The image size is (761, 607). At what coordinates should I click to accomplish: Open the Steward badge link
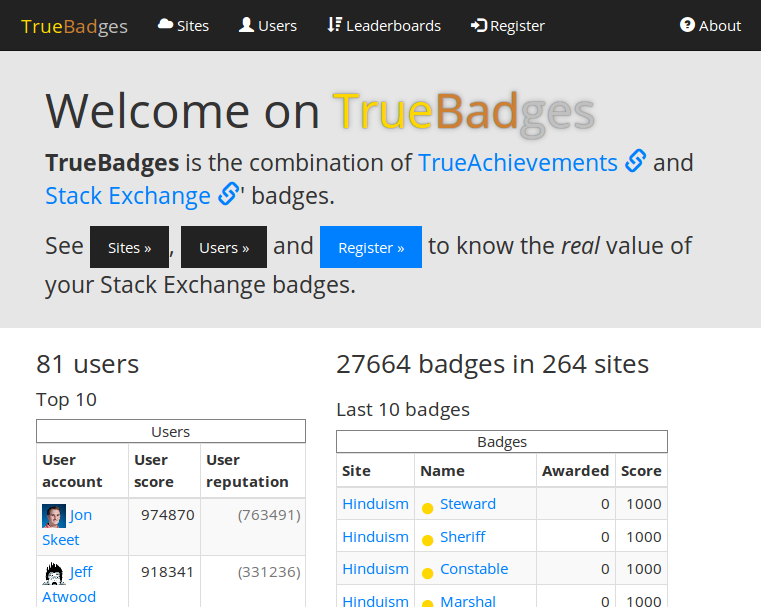tap(468, 504)
